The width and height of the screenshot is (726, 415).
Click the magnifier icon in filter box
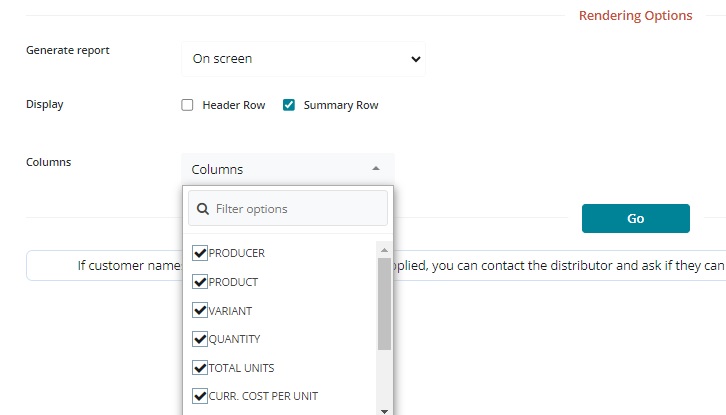[203, 209]
